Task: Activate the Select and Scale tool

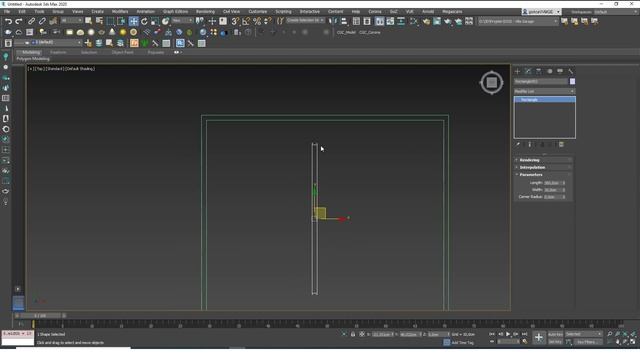Action: coord(155,21)
